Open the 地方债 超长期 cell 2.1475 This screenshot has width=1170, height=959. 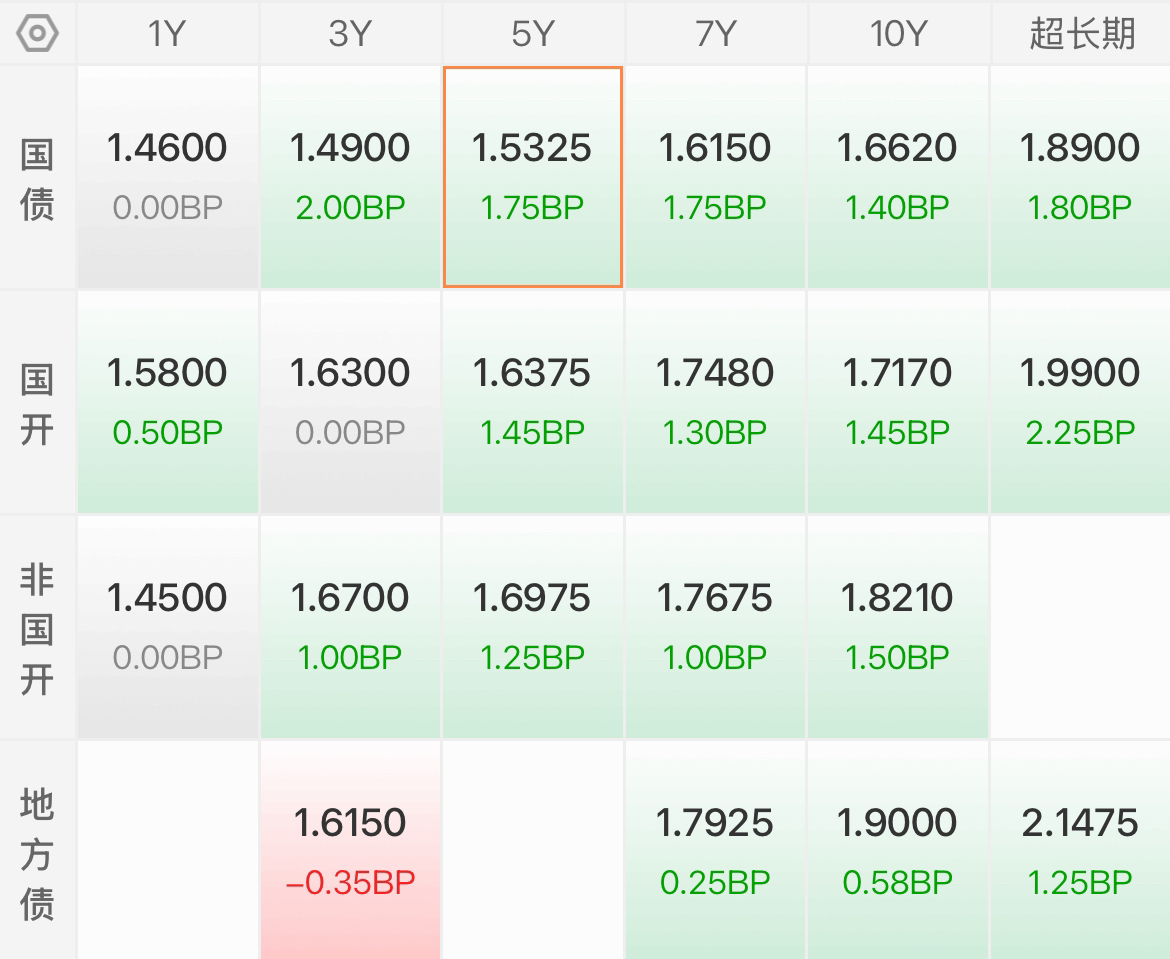click(1080, 850)
